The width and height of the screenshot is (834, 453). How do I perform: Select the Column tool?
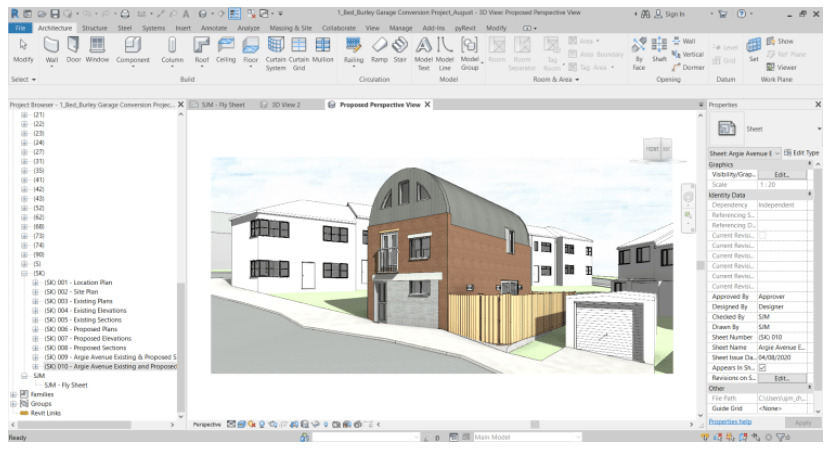point(172,52)
